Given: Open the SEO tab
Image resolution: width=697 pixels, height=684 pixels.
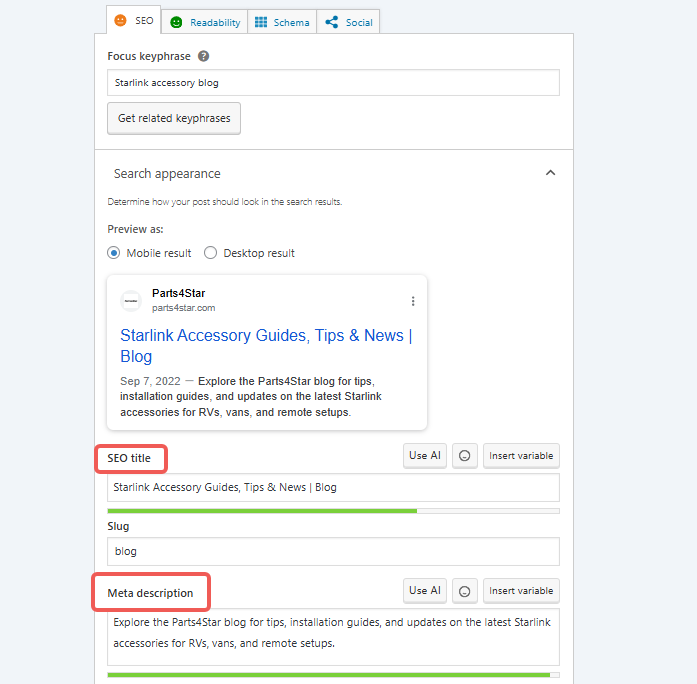Looking at the screenshot, I should tap(133, 20).
